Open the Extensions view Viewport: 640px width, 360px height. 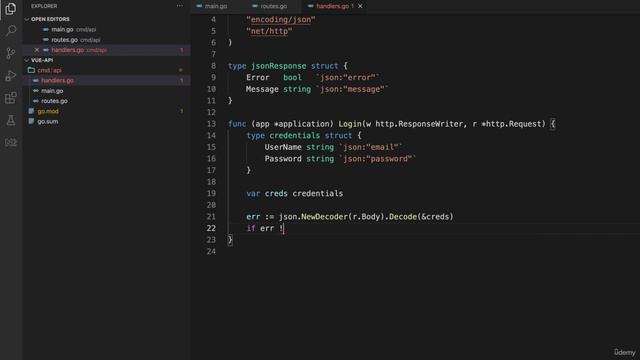pos(11,98)
